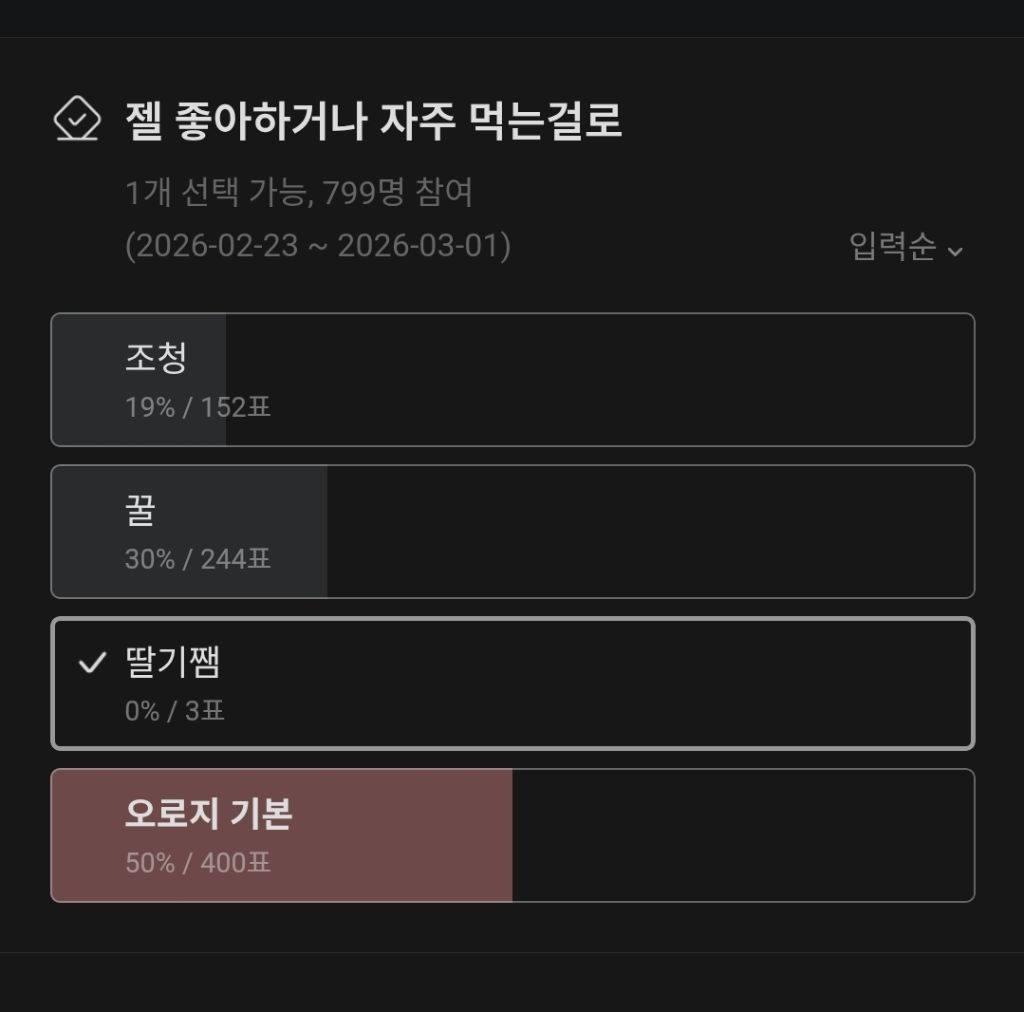Click the unfilled right side of 오로지 기본 row
The height and width of the screenshot is (1012, 1024).
click(x=740, y=836)
